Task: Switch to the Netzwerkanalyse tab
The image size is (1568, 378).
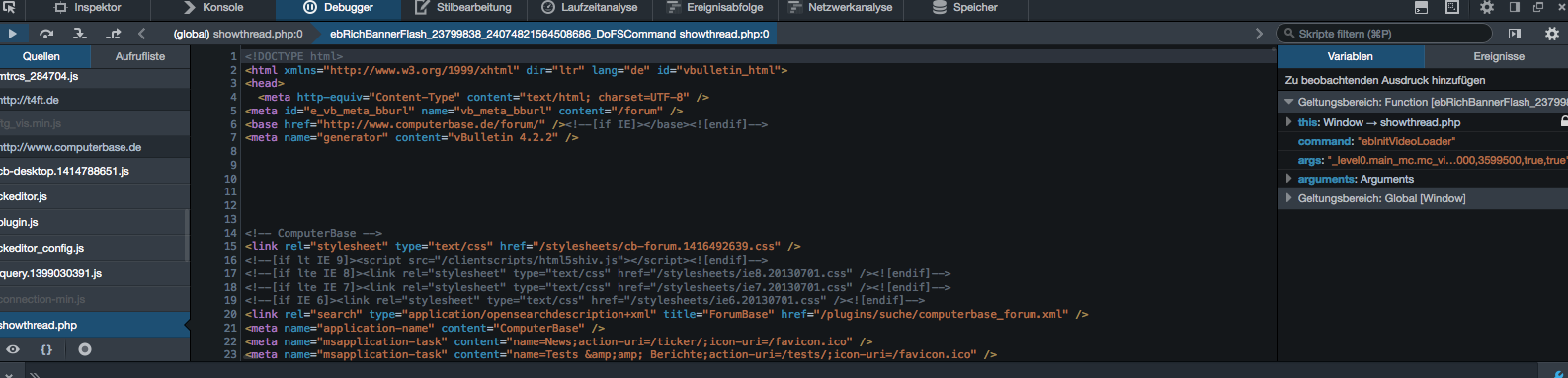Action: [840, 8]
